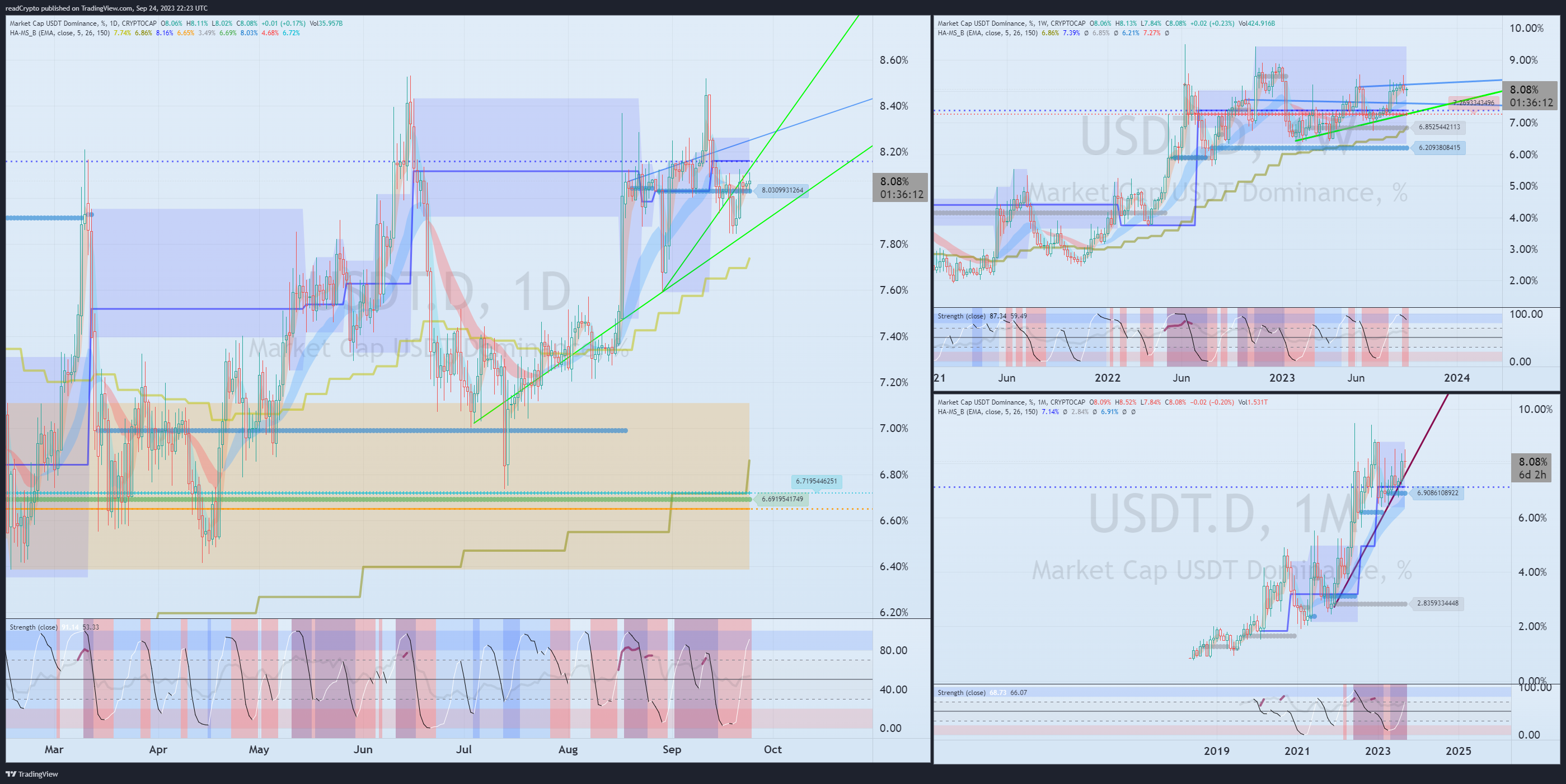Click the Vol 424.916B value in the weekly legend
This screenshot has width=1566, height=784.
(1256, 23)
